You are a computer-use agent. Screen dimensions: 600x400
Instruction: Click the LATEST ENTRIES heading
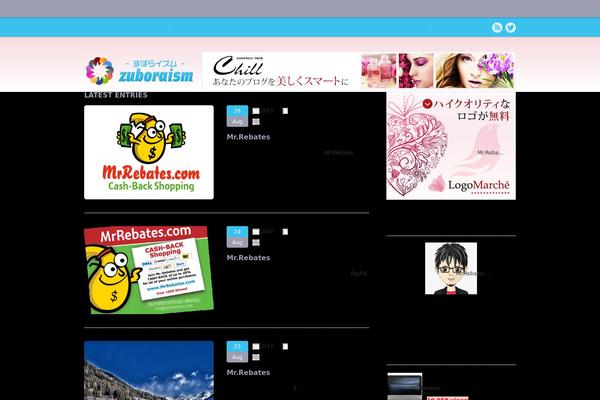(116, 95)
